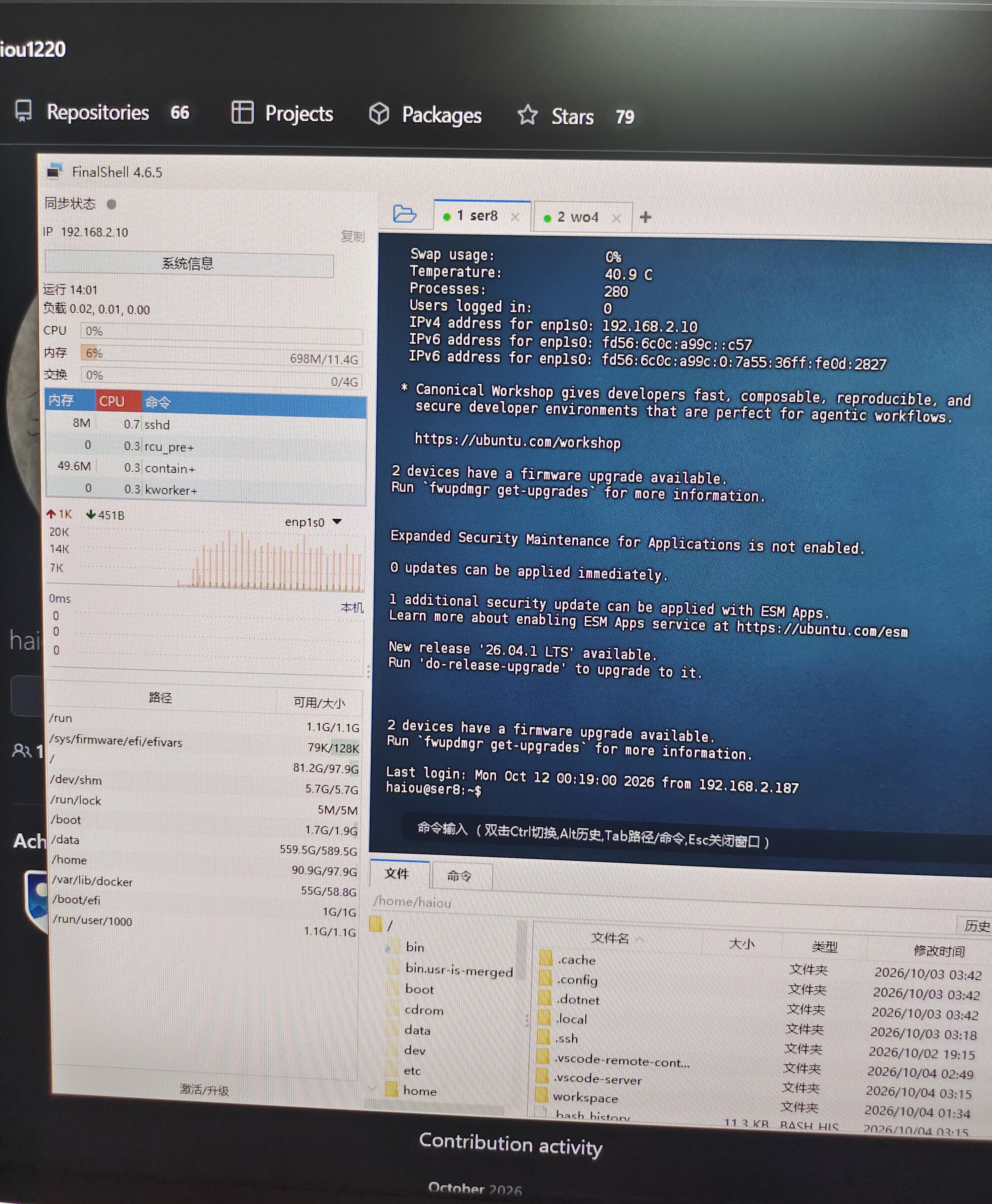Open GitHub Stars tab behind FinalShell
The height and width of the screenshot is (1204, 992).
[576, 116]
